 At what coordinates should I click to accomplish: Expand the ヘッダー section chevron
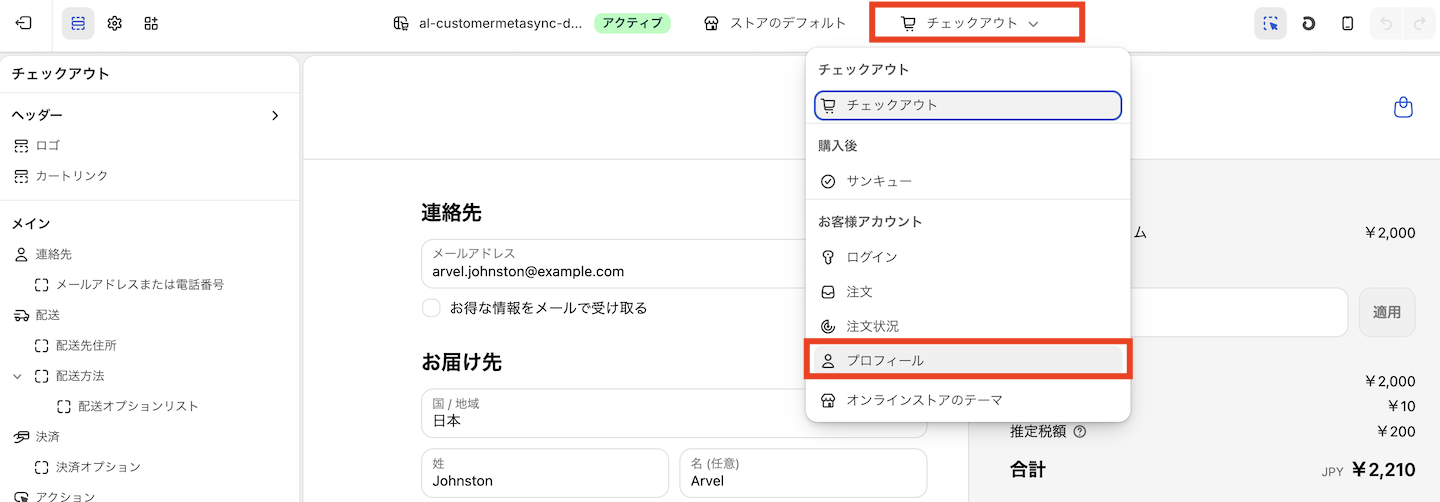[275, 115]
